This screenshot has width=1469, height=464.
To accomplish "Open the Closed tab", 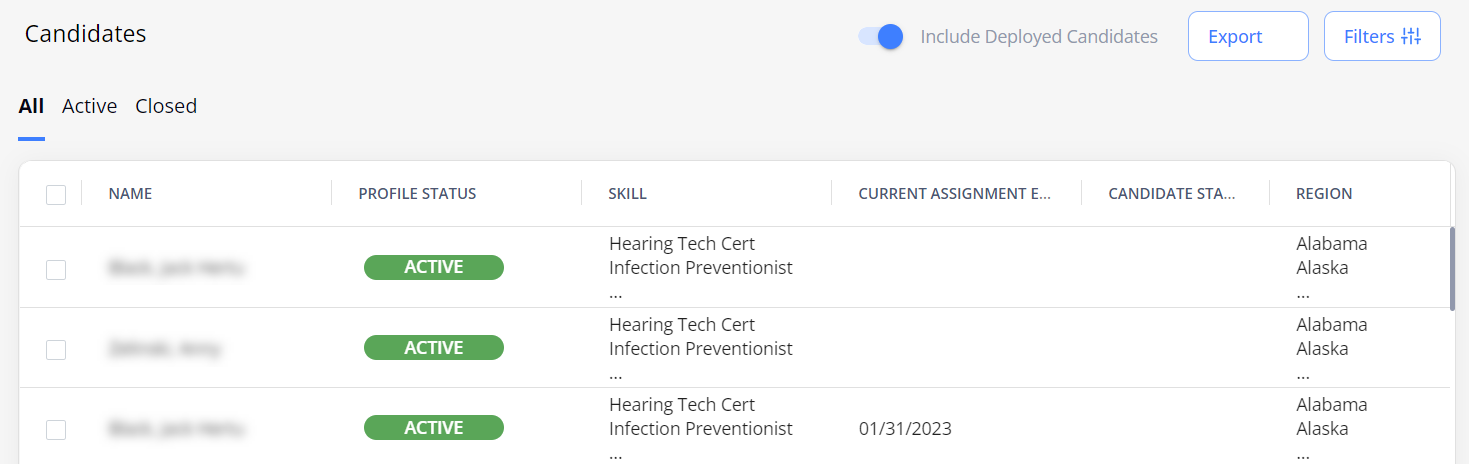I will 166,106.
